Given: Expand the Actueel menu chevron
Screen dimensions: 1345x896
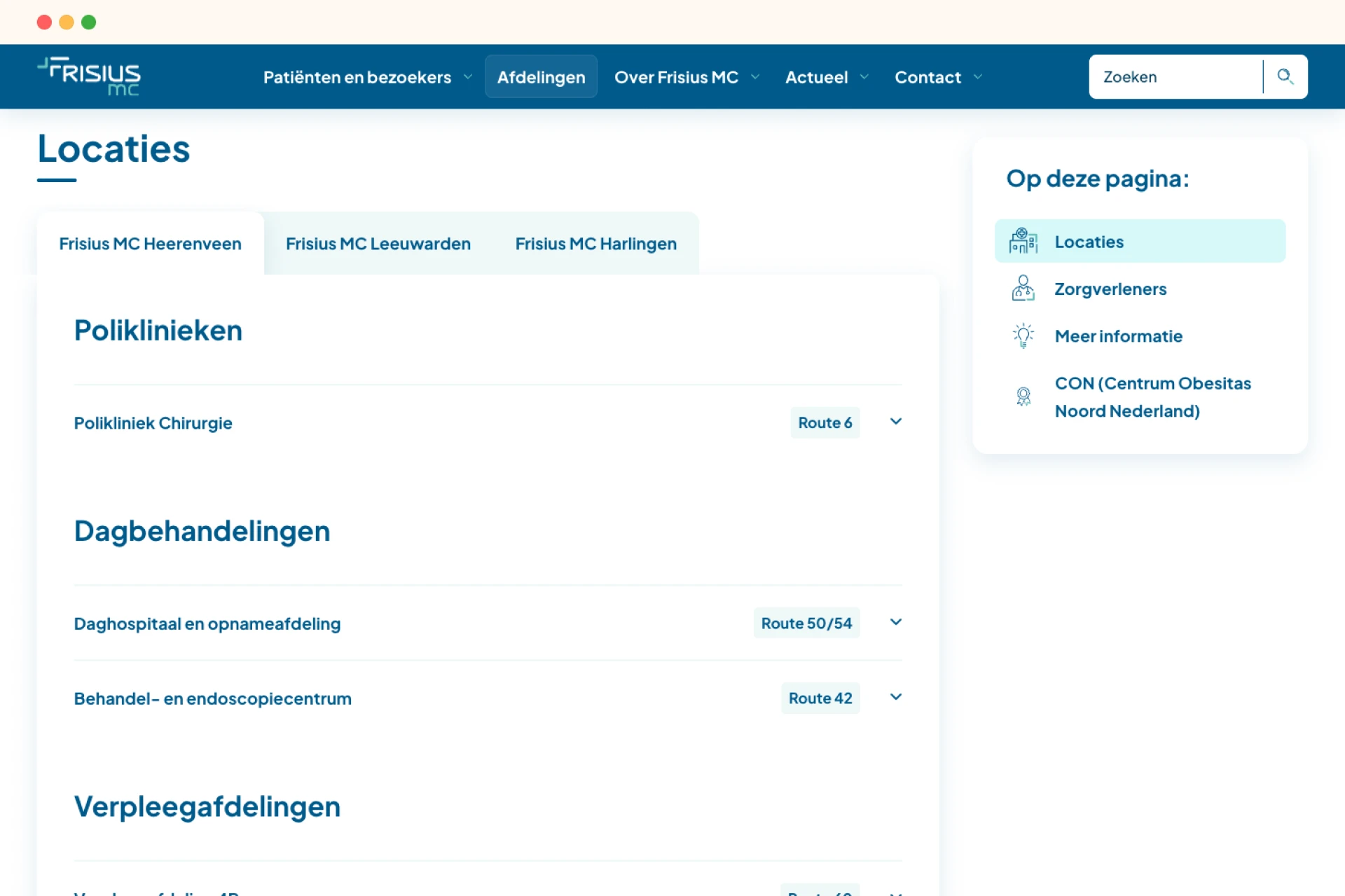Looking at the screenshot, I should pyautogui.click(x=864, y=77).
